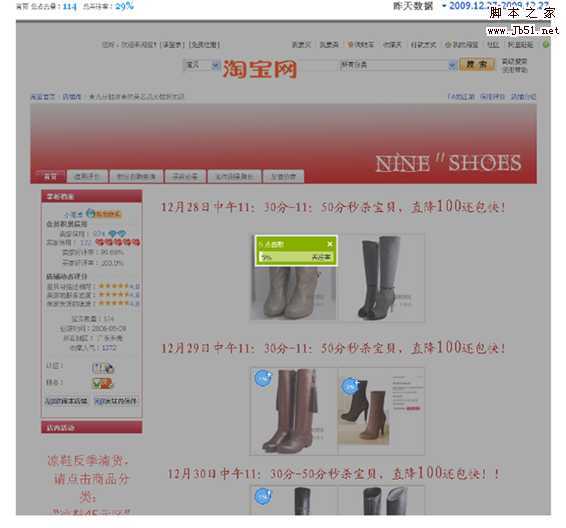Select the second shop navigation tab
The height and width of the screenshot is (528, 566).
coord(87,176)
